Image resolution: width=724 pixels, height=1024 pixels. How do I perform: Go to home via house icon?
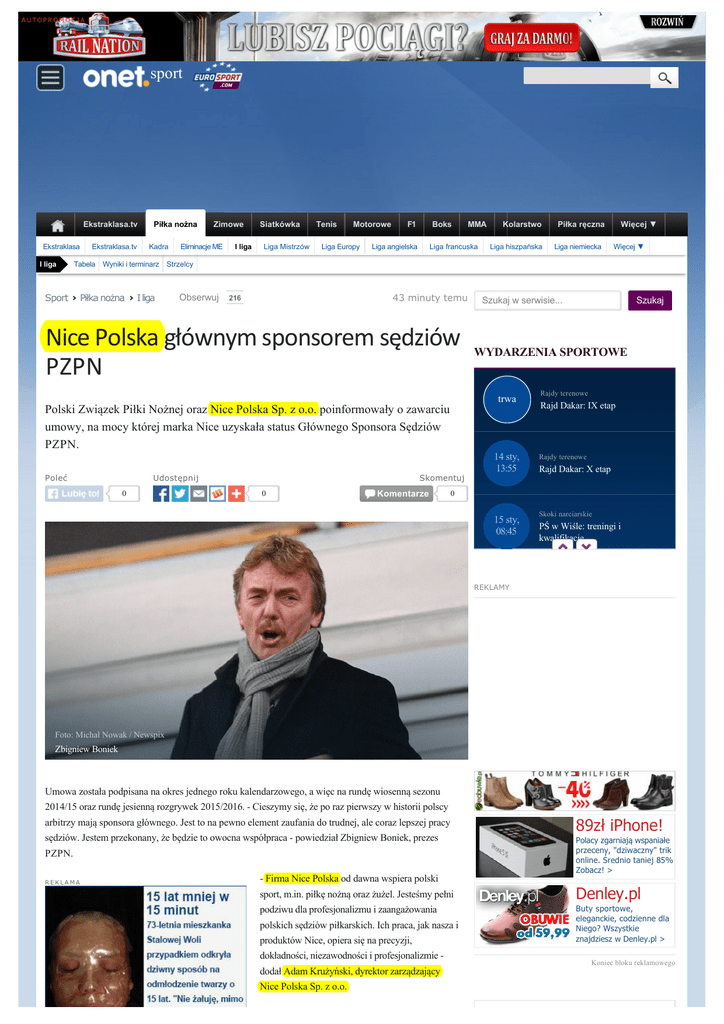(57, 225)
